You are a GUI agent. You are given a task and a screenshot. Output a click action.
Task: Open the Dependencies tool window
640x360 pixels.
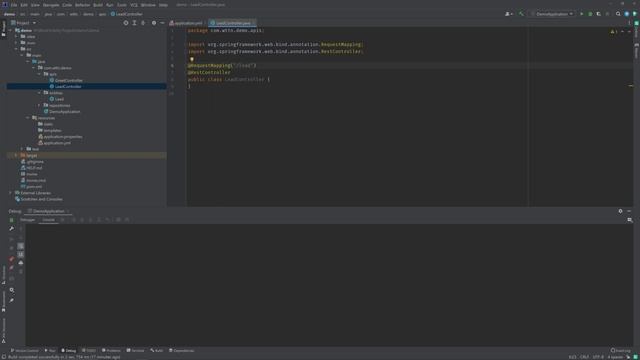[x=182, y=351]
